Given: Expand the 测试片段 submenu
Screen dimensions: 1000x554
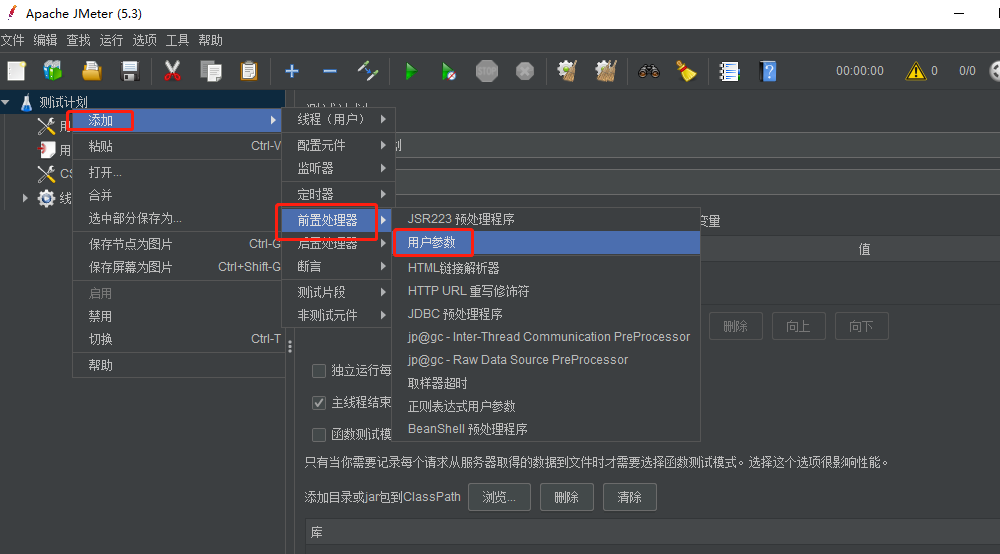Looking at the screenshot, I should click(x=338, y=292).
